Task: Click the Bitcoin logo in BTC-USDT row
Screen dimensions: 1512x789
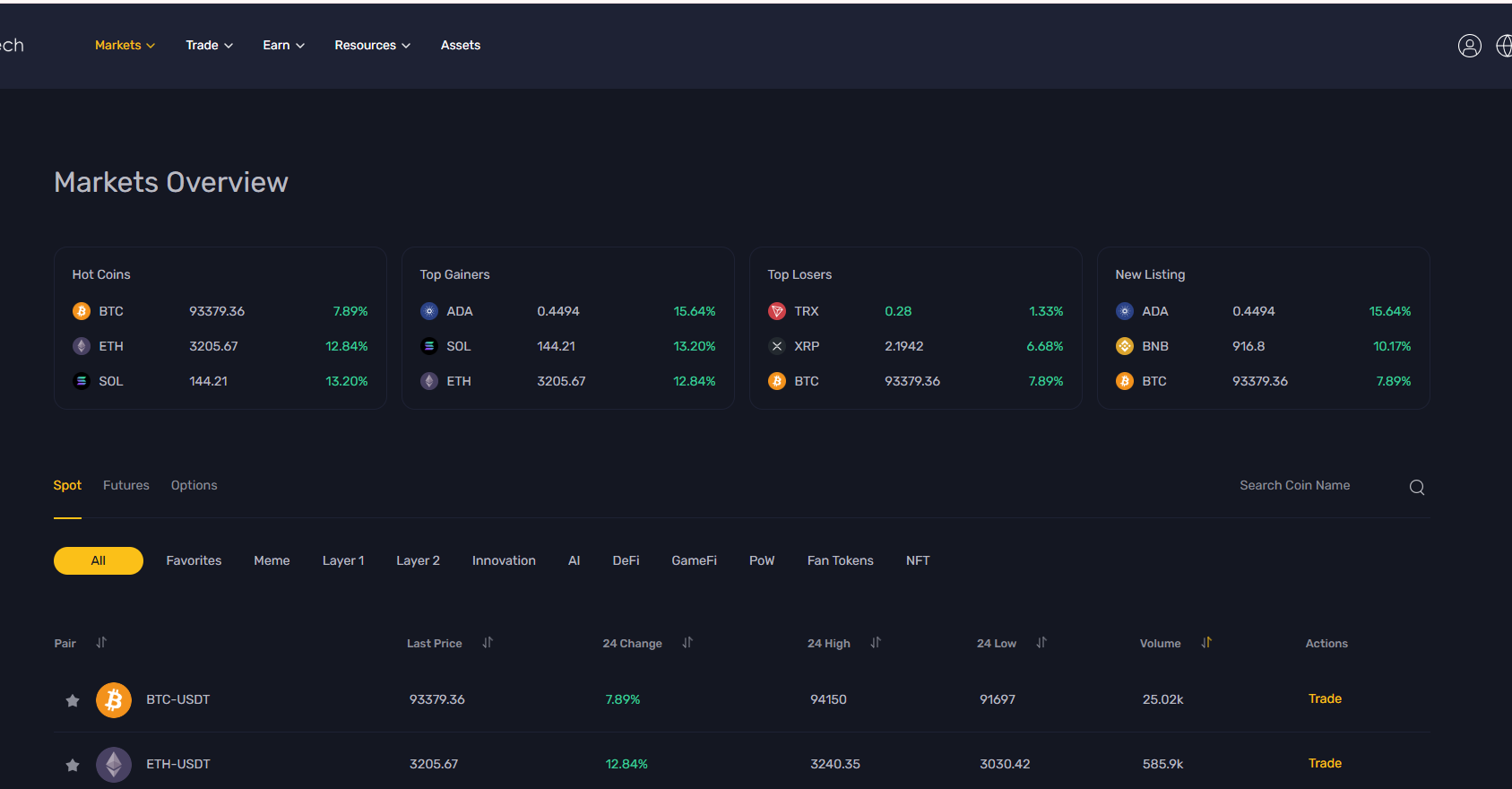Action: (114, 700)
